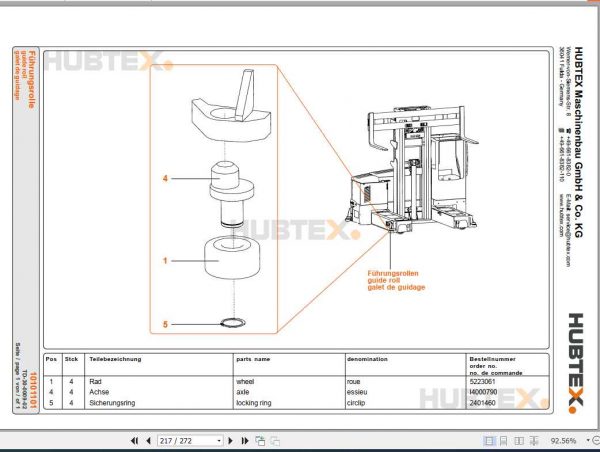
Task: Select single page view mode
Action: click(x=489, y=441)
